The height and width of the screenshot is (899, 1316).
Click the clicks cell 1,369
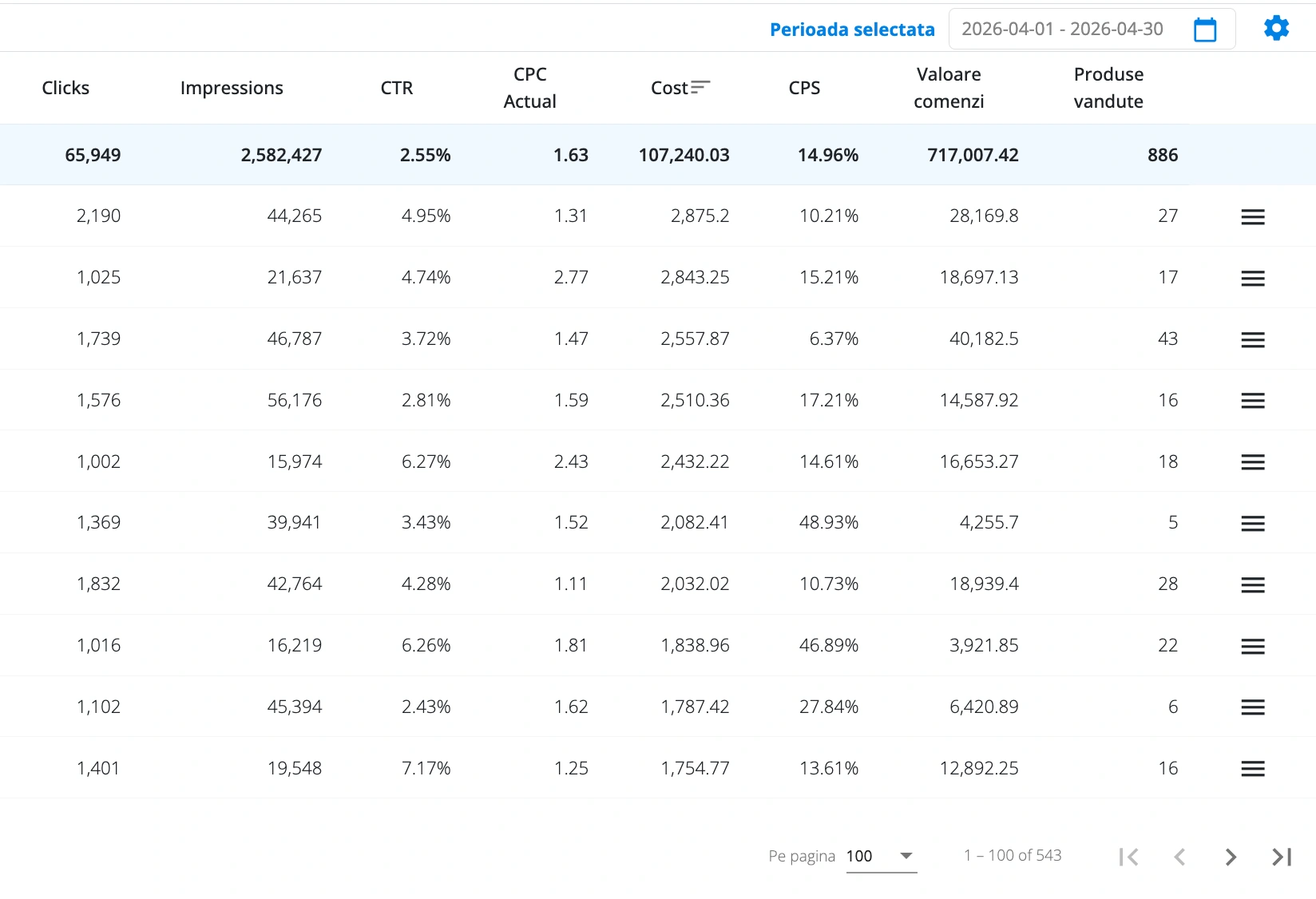coord(98,522)
